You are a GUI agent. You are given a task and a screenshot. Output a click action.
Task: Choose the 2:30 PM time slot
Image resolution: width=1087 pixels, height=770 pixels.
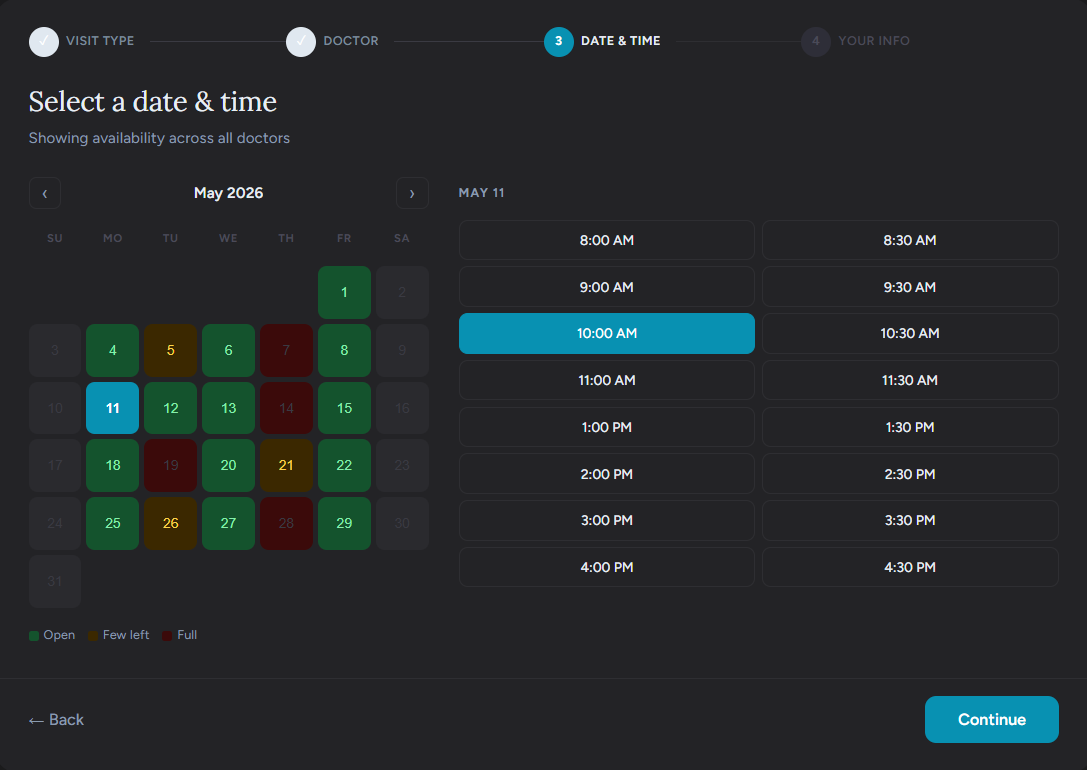click(x=909, y=474)
